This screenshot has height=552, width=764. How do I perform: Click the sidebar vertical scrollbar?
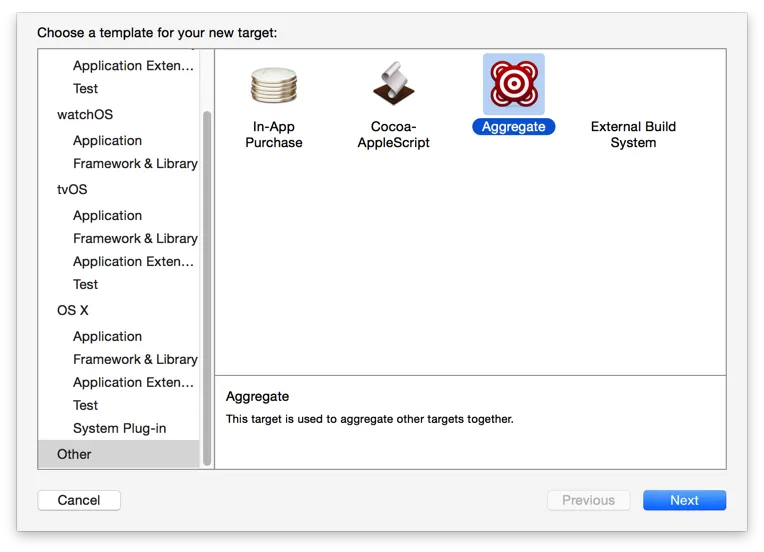click(x=207, y=288)
